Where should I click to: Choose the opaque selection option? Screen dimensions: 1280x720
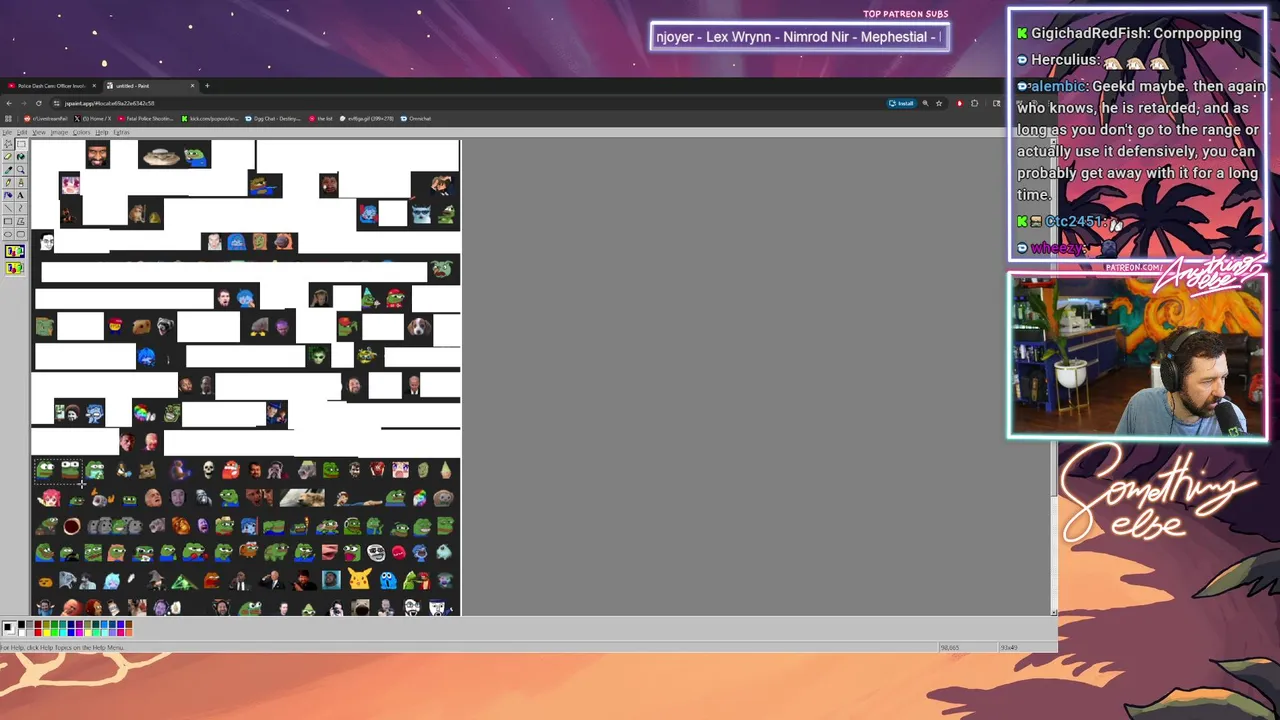point(15,252)
